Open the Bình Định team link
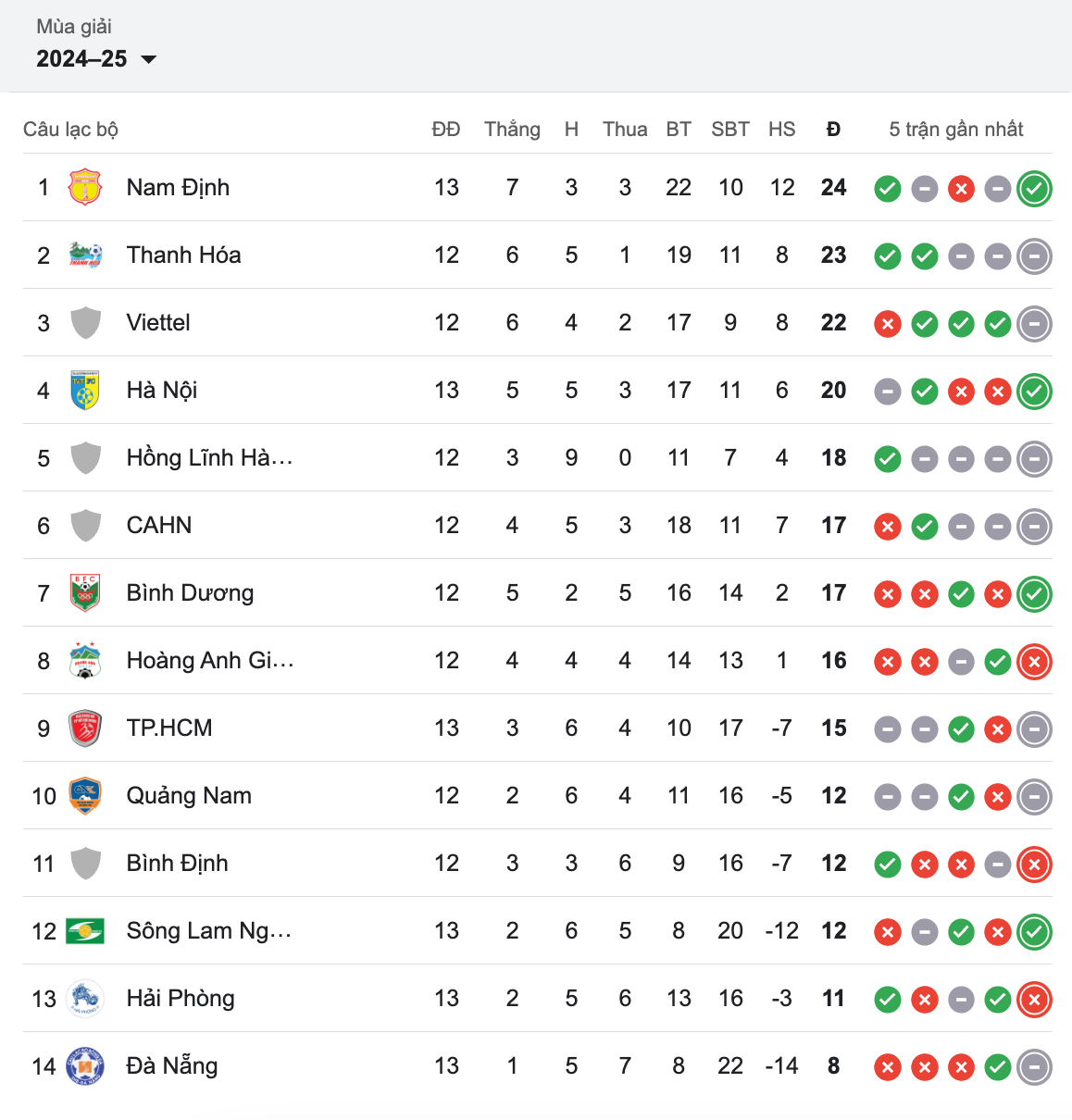The image size is (1072, 1120). click(x=177, y=864)
